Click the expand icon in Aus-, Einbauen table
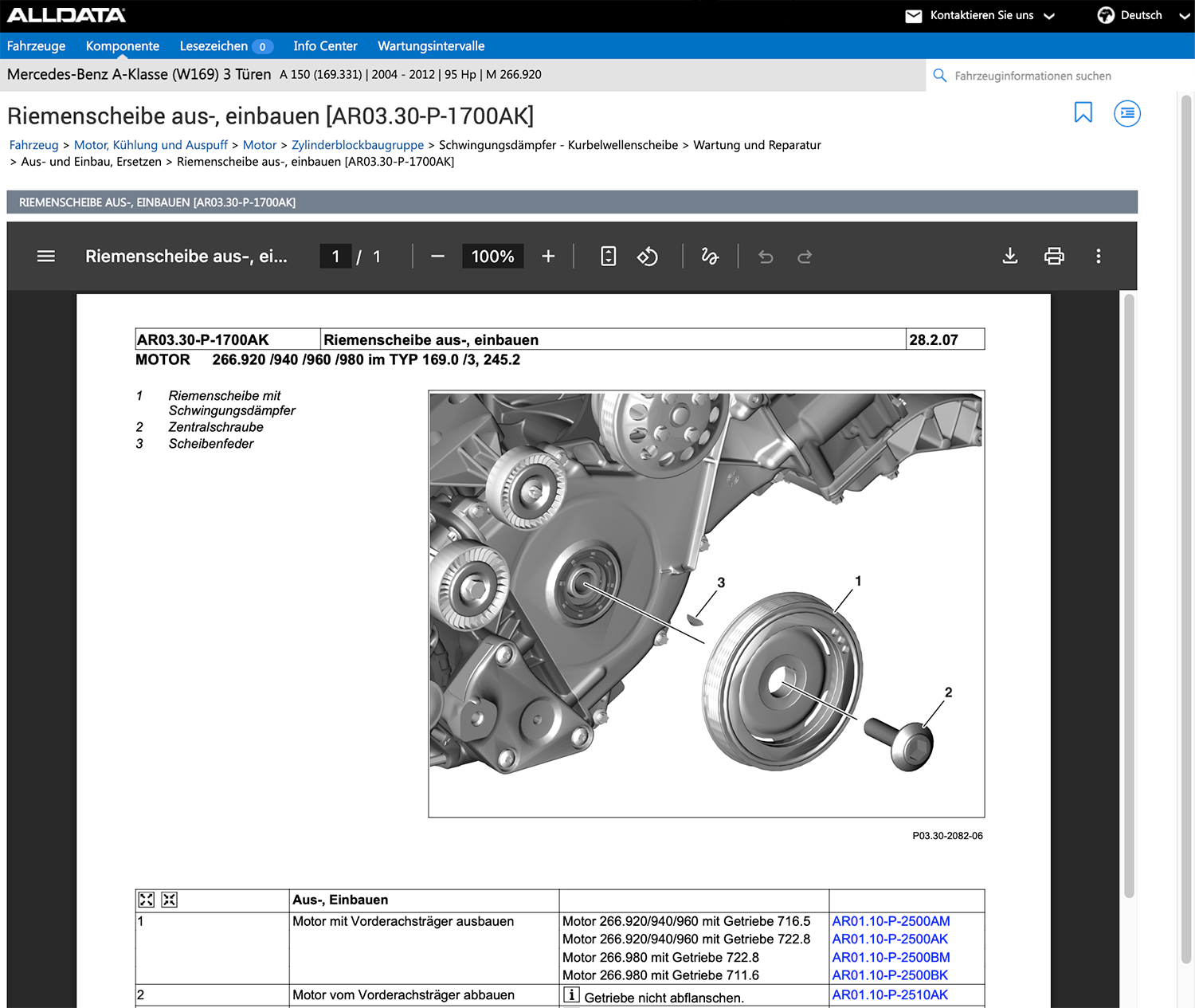This screenshot has height=1008, width=1195. pyautogui.click(x=147, y=900)
